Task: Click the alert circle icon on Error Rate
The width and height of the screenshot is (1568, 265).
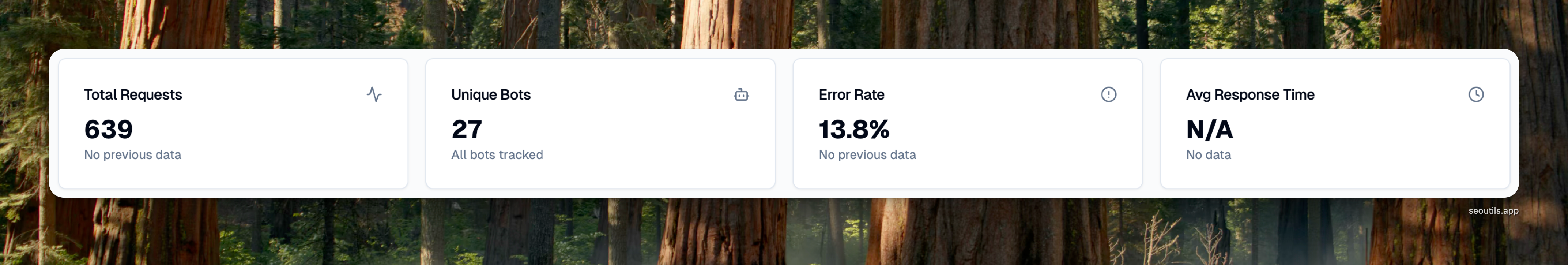Action: 1108,94
